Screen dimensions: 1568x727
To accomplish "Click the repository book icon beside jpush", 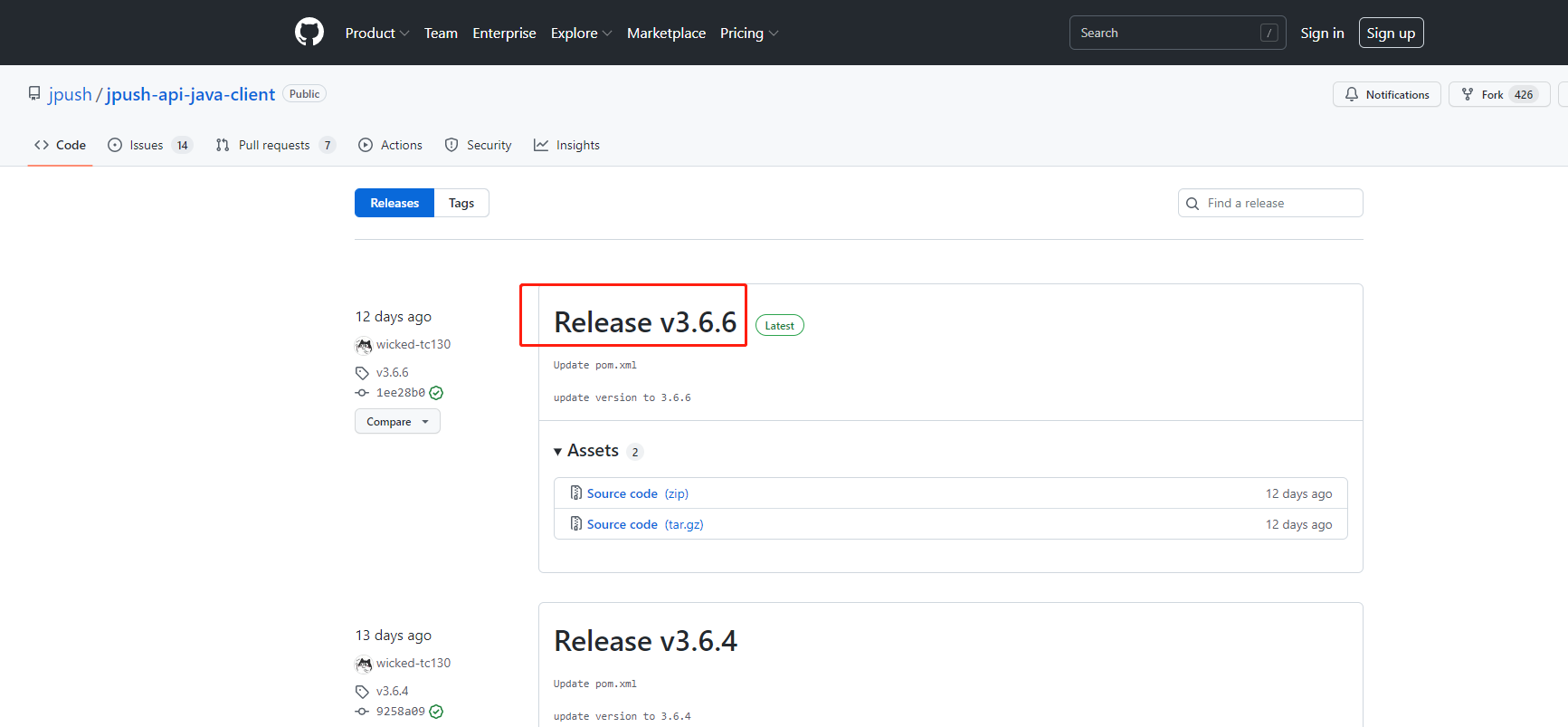I will (34, 94).
